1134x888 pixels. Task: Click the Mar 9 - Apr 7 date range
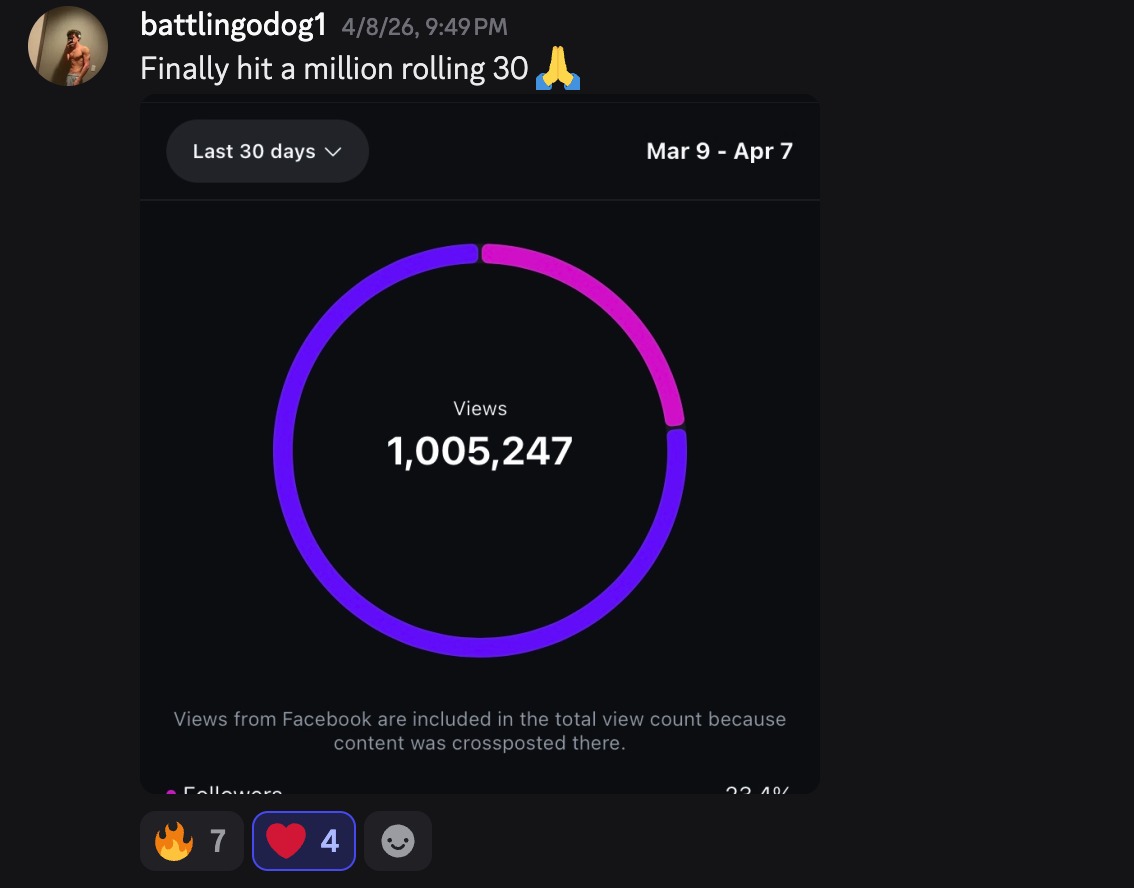[x=720, y=151]
